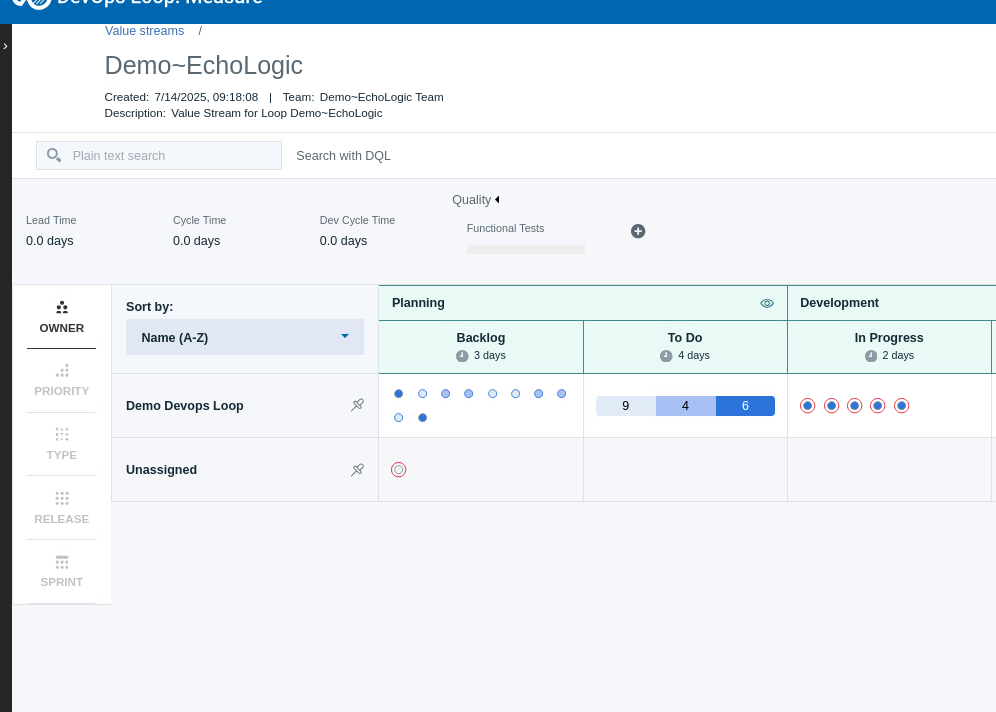Select the Owner swimlane tab
Viewport: 996px width, 712px height.
[x=62, y=318]
